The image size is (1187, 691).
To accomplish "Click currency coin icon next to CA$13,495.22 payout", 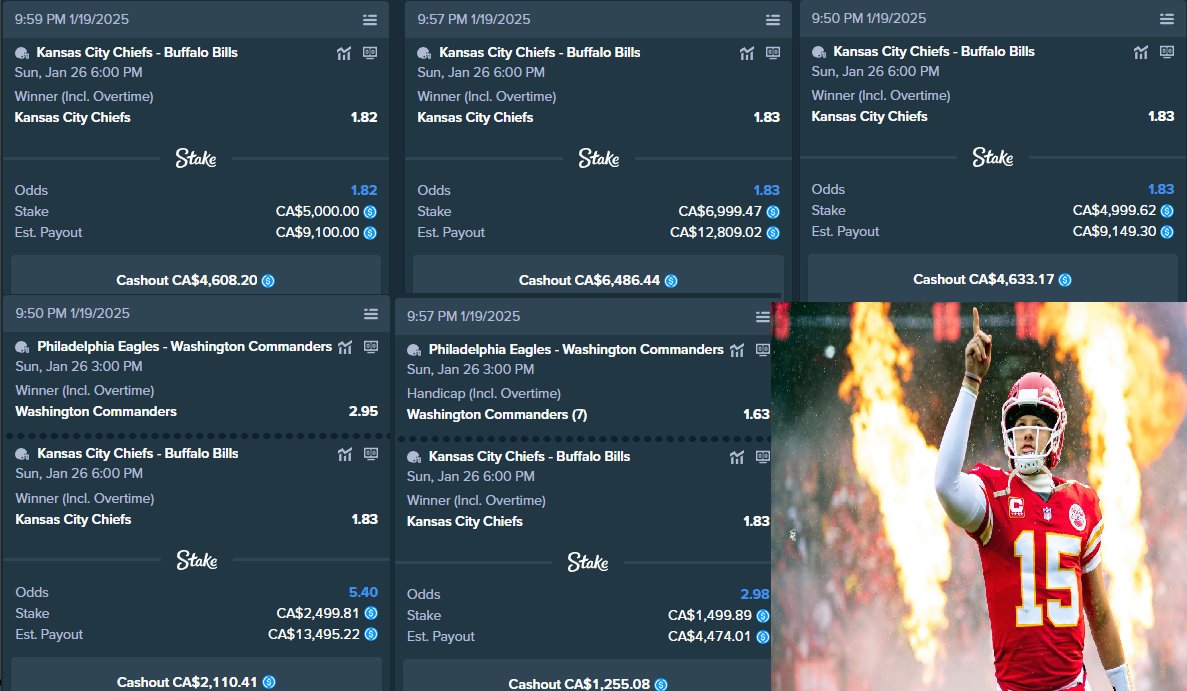I will click(x=371, y=634).
